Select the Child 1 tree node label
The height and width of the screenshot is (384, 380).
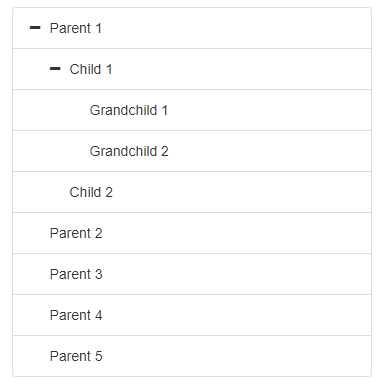click(91, 69)
